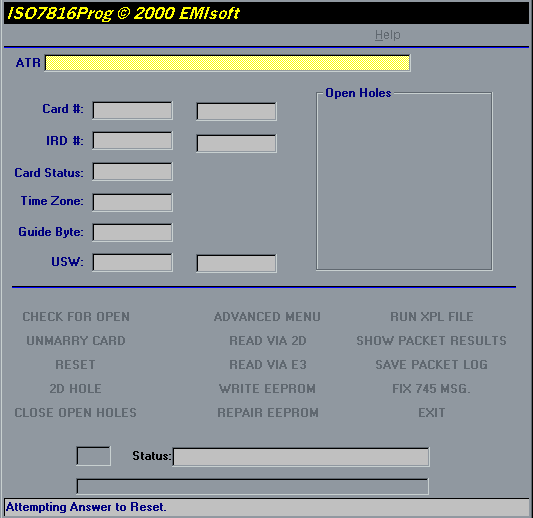Focus the first Card # field
Image resolution: width=533 pixels, height=518 pixels.
[132, 110]
